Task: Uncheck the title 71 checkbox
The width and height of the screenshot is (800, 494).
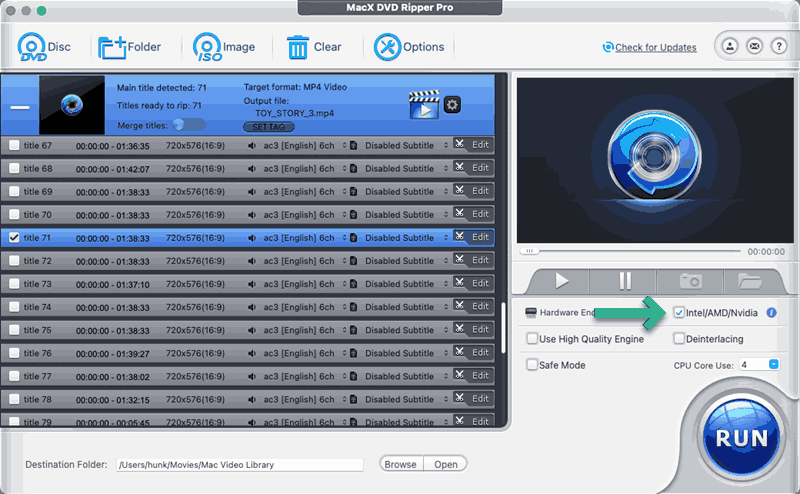Action: tap(14, 237)
